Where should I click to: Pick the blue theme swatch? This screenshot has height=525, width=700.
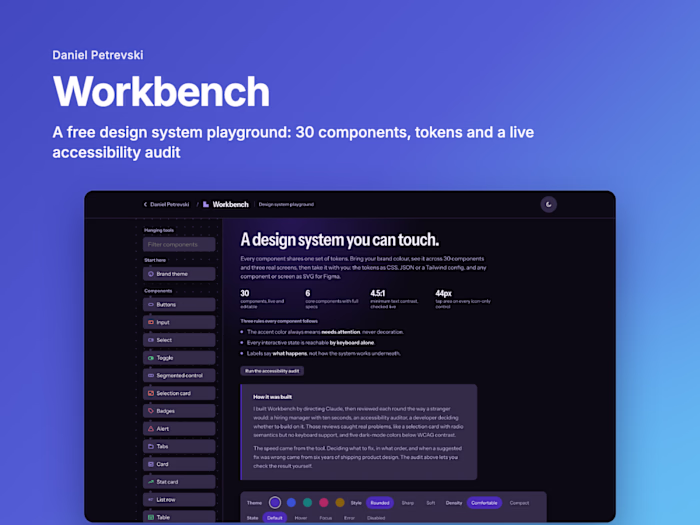(291, 503)
